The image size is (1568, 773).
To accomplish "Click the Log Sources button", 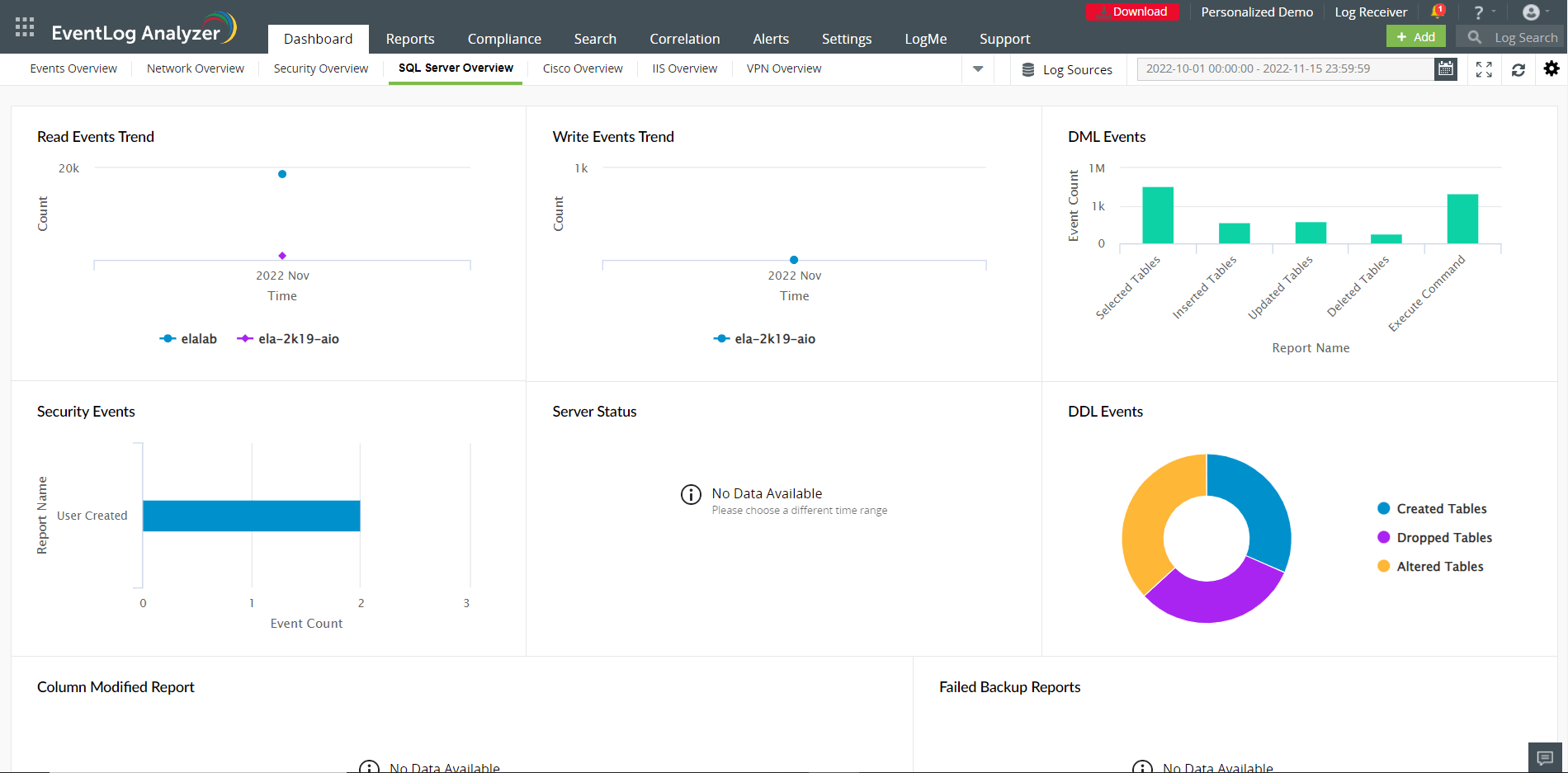I will [x=1067, y=70].
